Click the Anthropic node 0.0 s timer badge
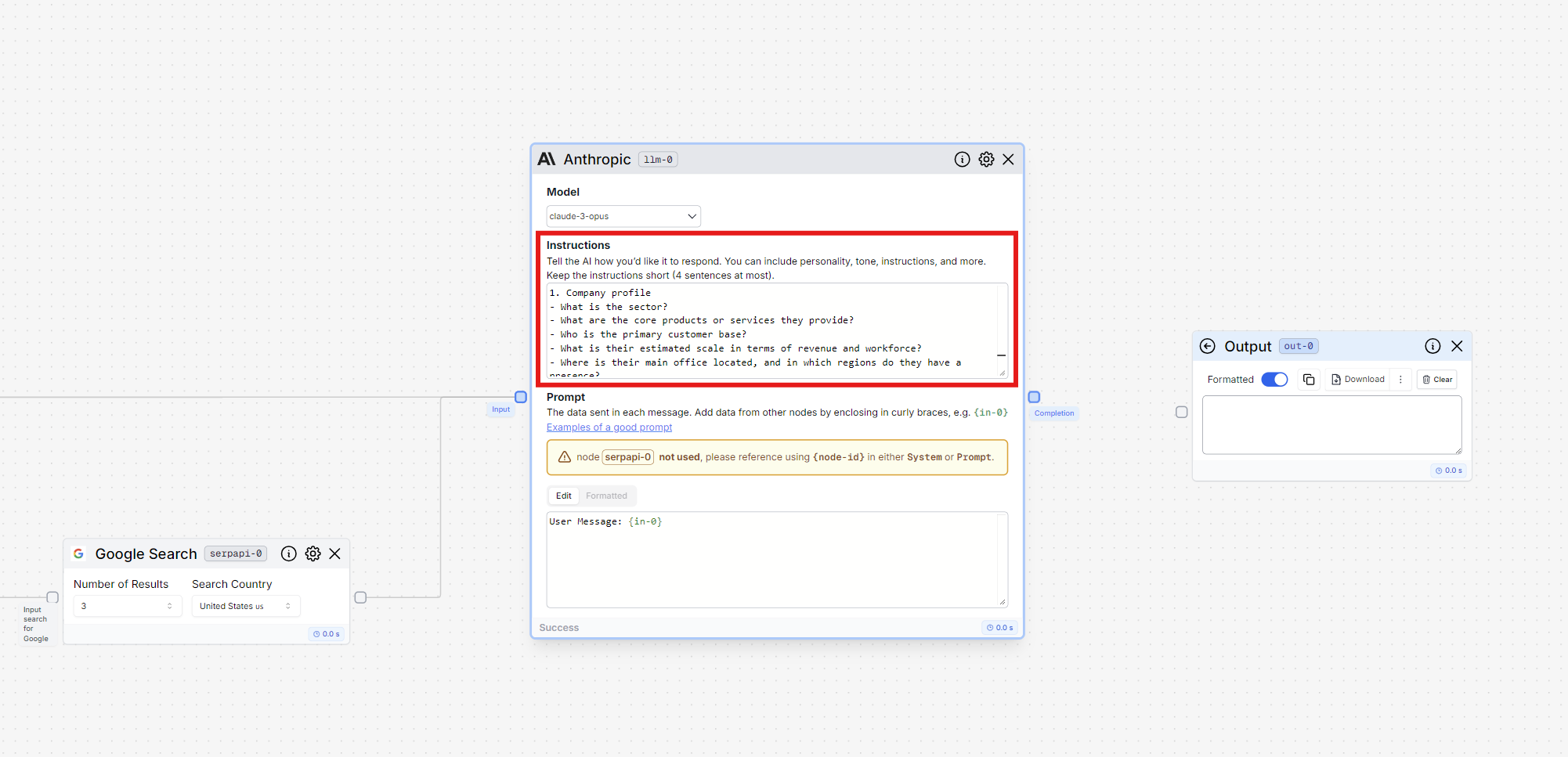 (x=1000, y=628)
